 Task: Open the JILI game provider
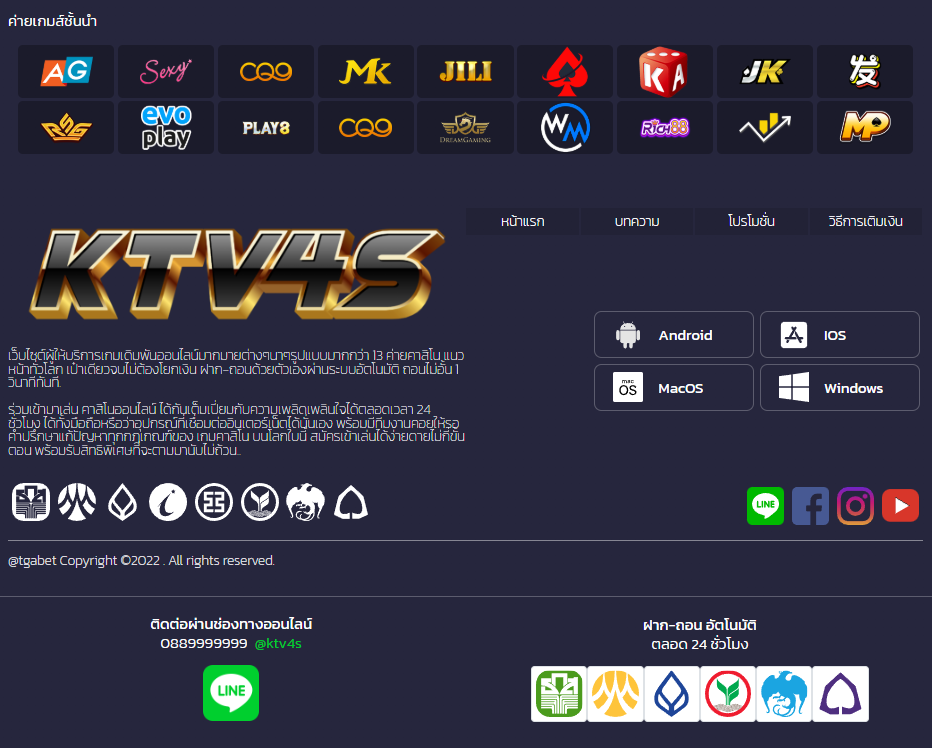pos(465,71)
